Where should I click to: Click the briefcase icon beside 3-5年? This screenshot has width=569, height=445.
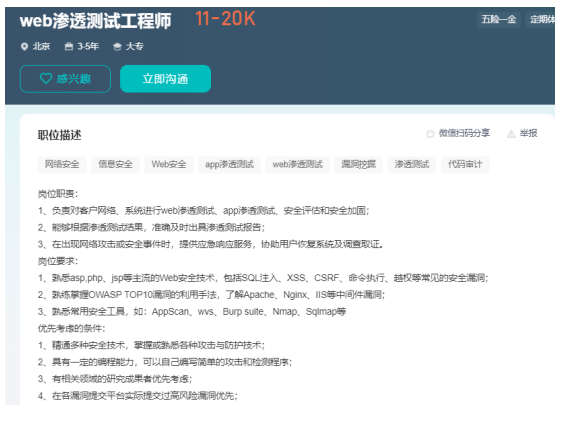pyautogui.click(x=69, y=46)
